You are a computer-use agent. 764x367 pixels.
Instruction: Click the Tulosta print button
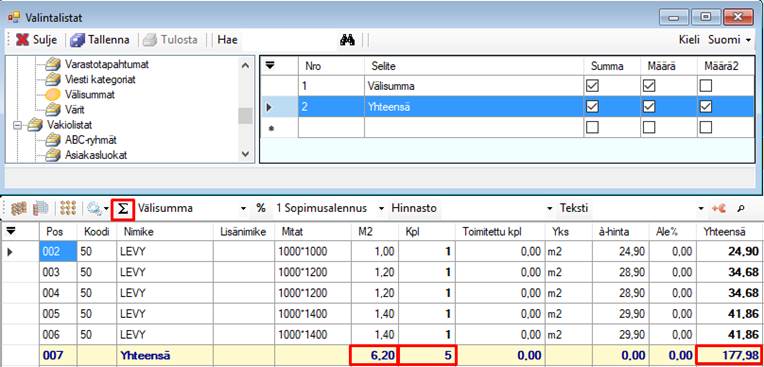click(171, 40)
